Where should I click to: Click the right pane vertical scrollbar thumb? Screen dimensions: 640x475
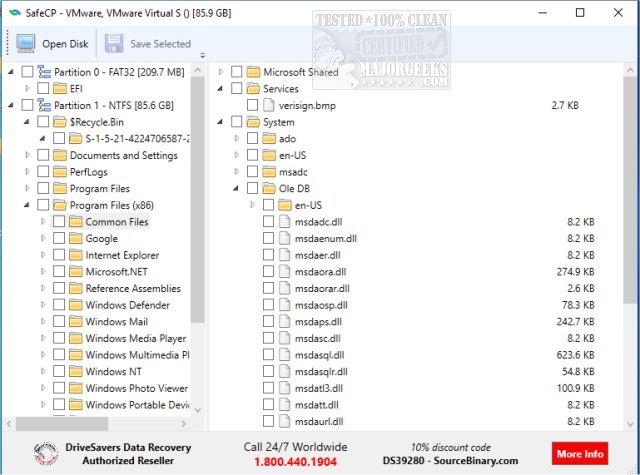630,190
